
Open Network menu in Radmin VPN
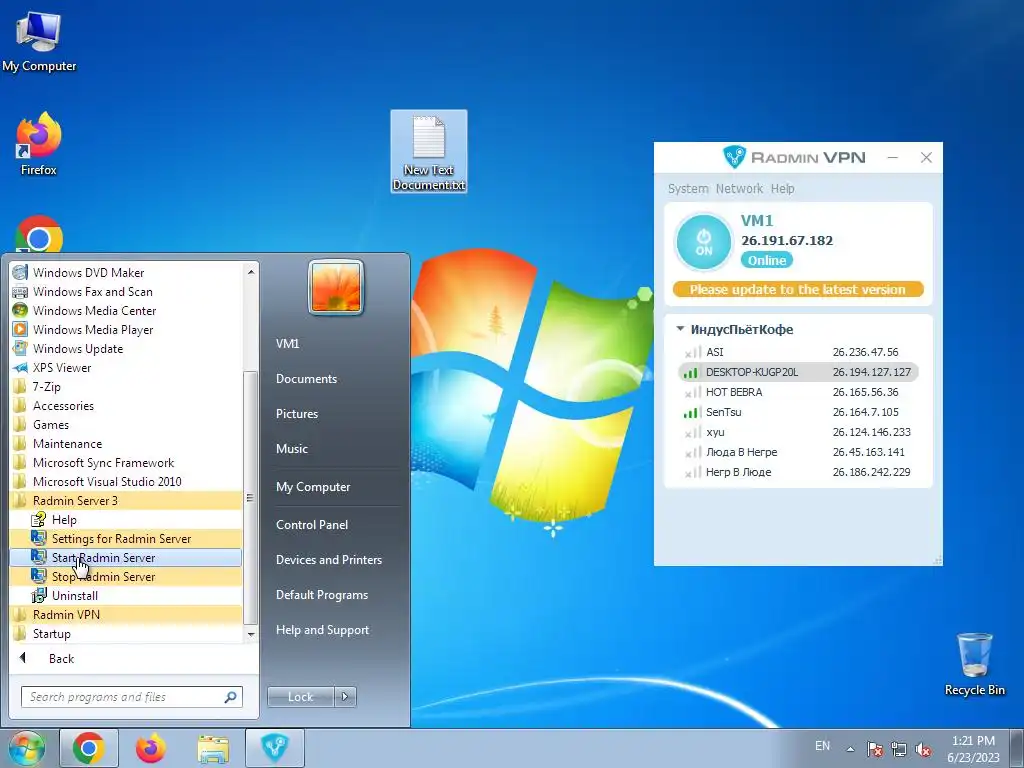pos(739,188)
